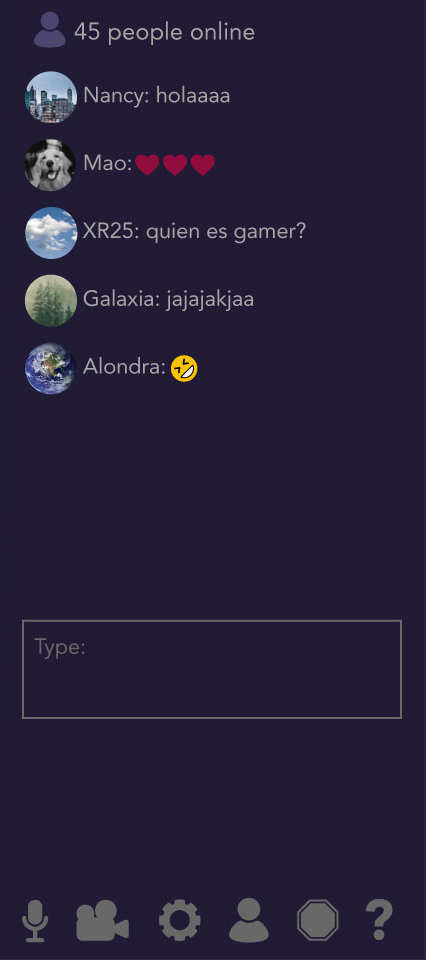Click the last heart in Mao's message
The width and height of the screenshot is (426, 960).
(x=203, y=165)
